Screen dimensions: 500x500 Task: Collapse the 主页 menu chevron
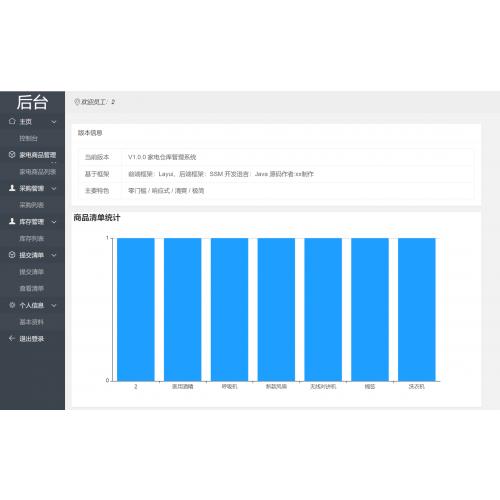(54, 122)
